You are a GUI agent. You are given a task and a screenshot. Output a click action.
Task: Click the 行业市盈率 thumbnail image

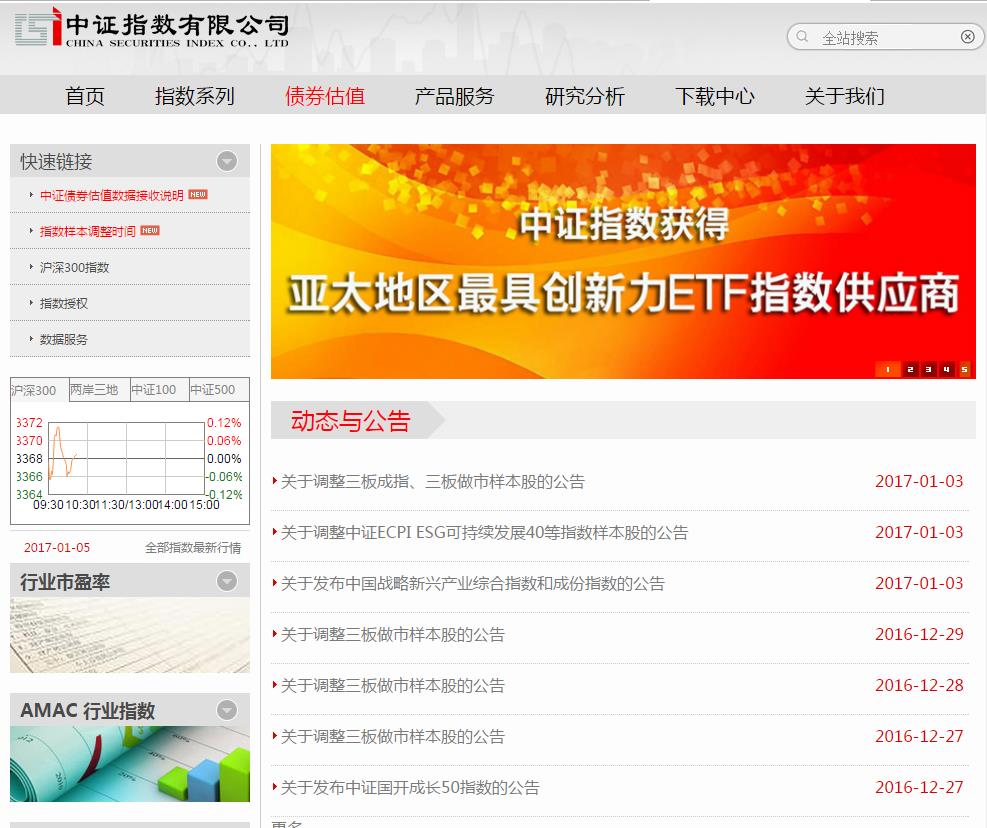click(x=130, y=635)
